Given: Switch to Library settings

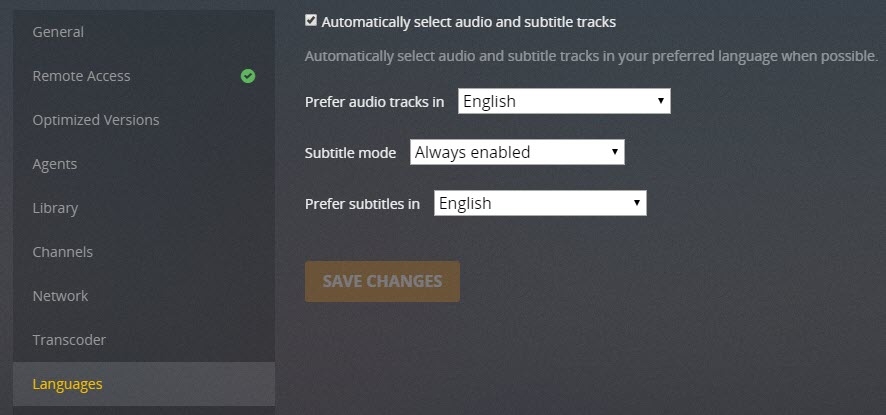Looking at the screenshot, I should click(55, 208).
